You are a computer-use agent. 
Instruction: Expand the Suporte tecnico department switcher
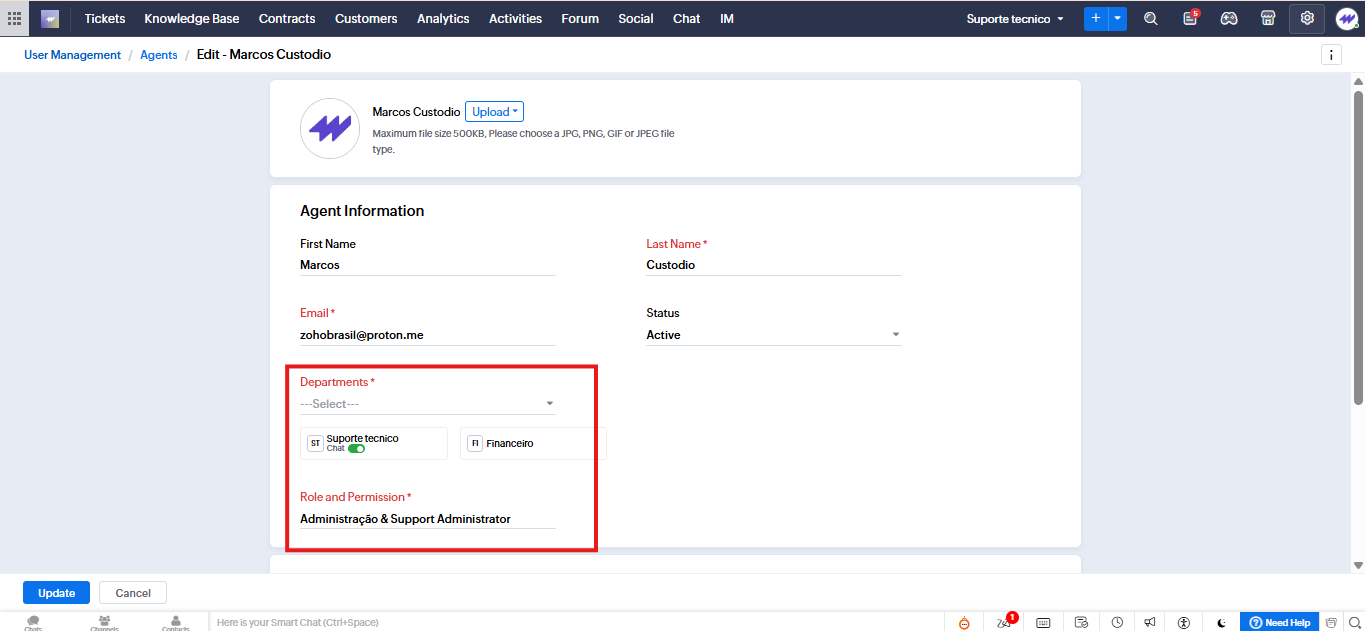coord(1015,19)
